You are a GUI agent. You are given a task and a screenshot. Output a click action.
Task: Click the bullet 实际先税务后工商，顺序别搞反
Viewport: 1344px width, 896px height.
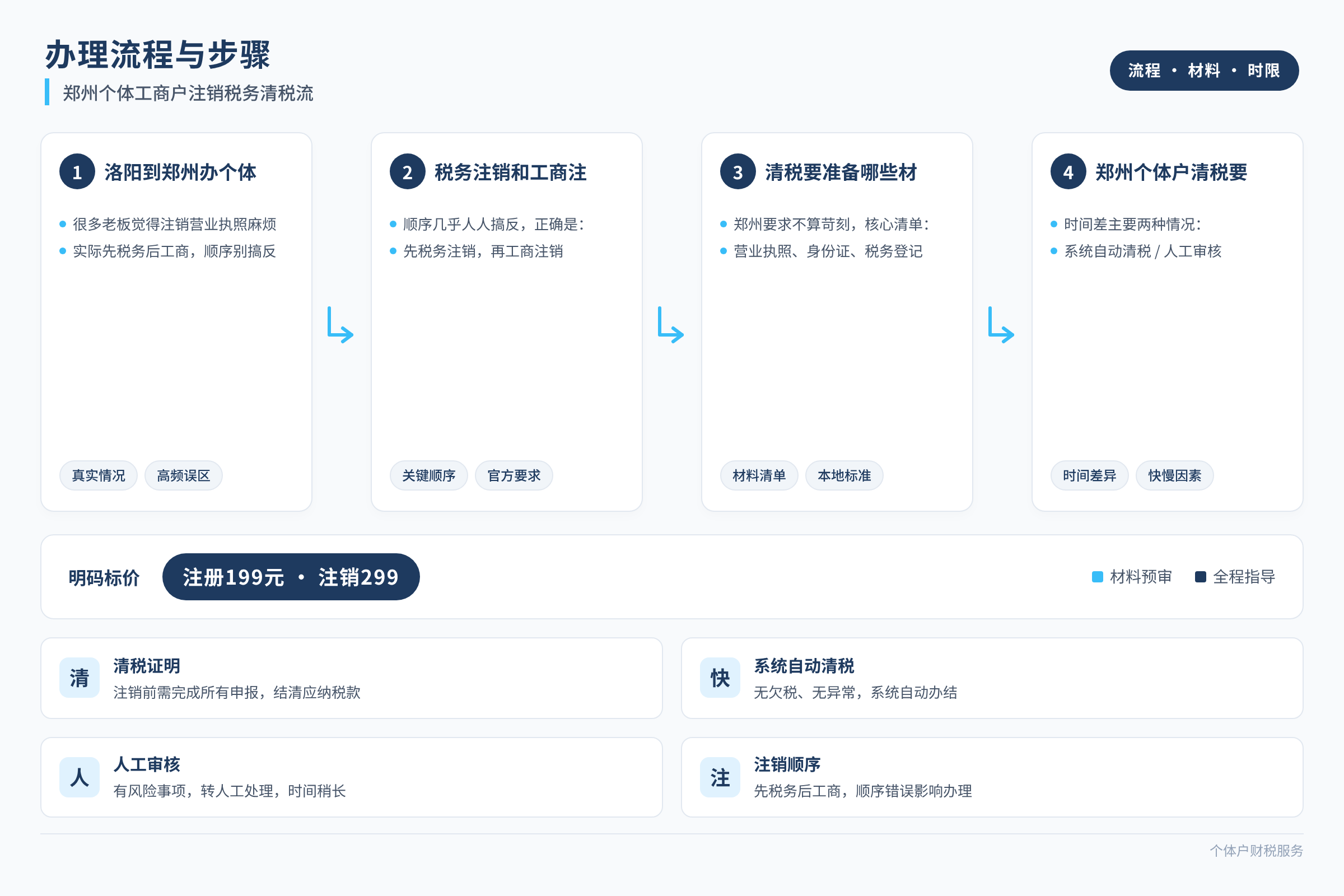tap(174, 251)
